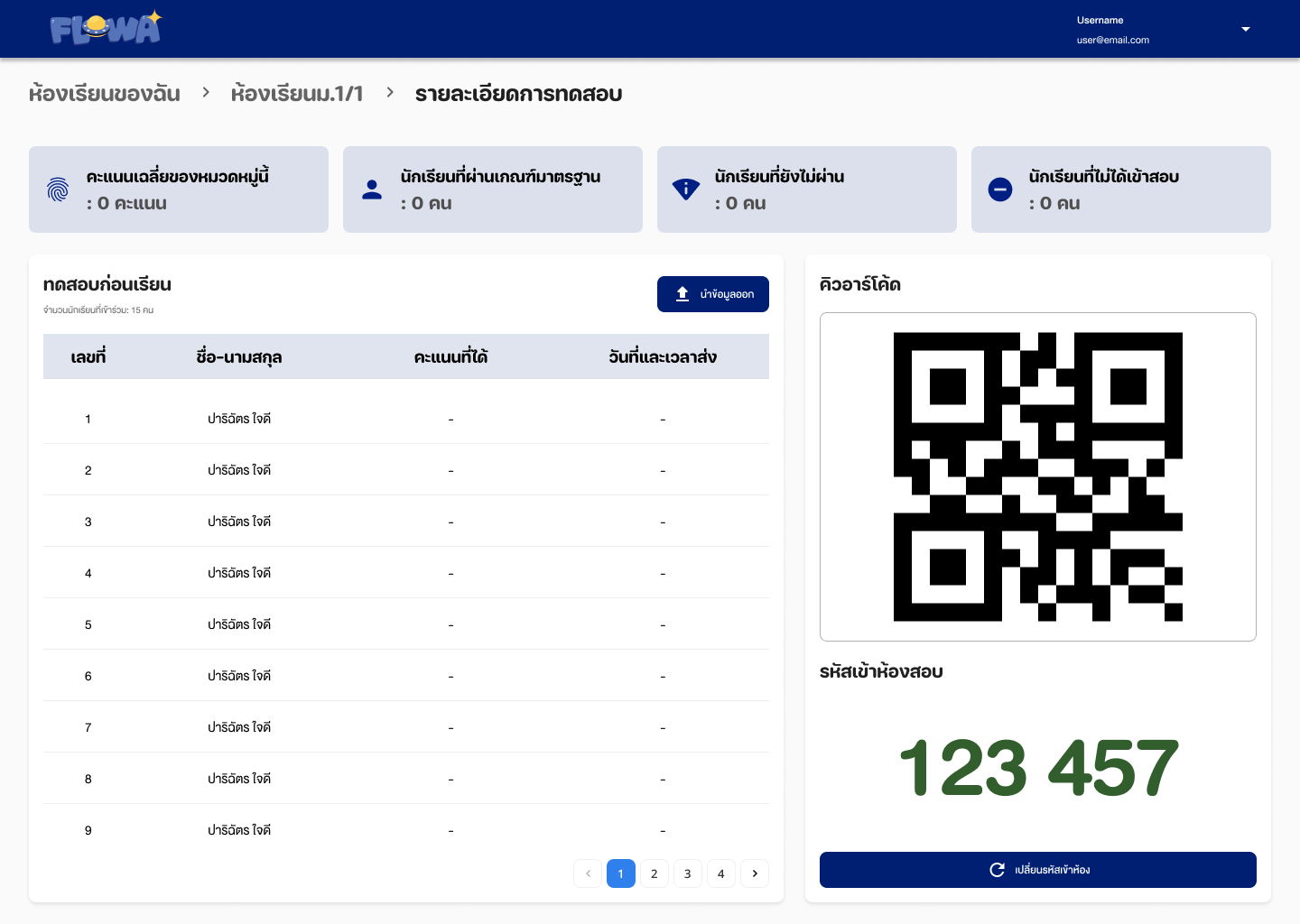This screenshot has height=924, width=1300.
Task: Click refresh icon in change code button
Action: point(998,870)
